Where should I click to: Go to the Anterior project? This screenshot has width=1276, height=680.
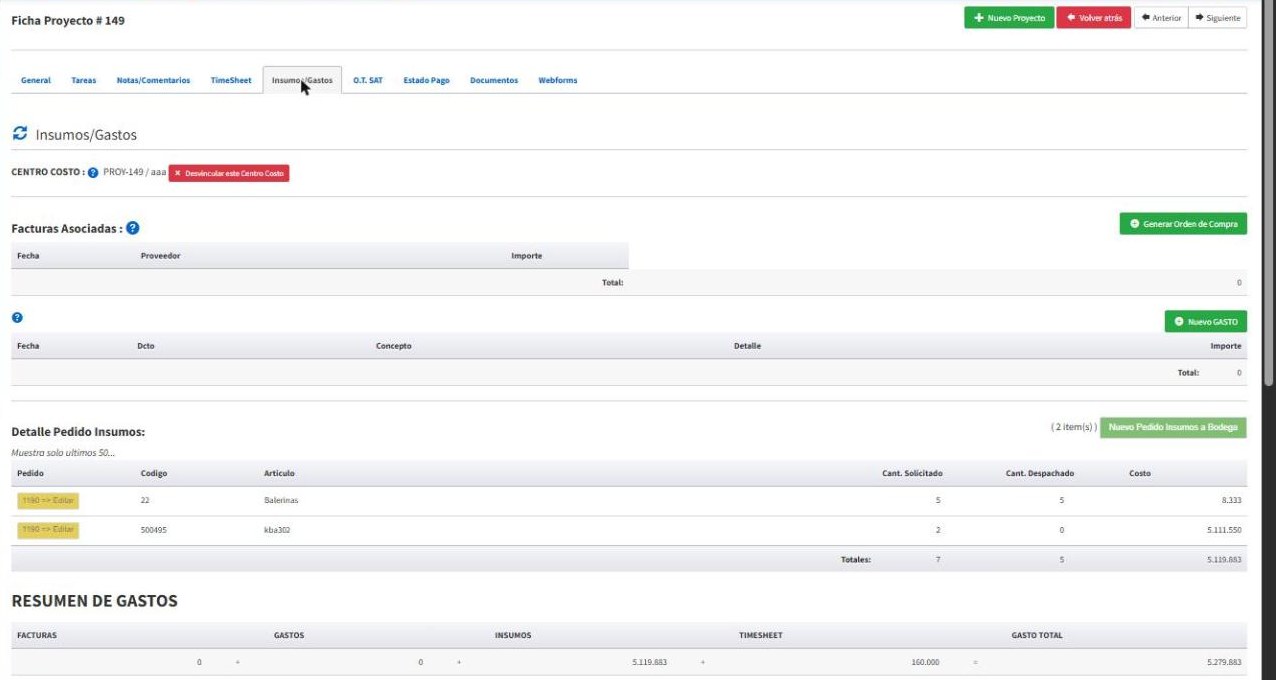click(x=1161, y=18)
